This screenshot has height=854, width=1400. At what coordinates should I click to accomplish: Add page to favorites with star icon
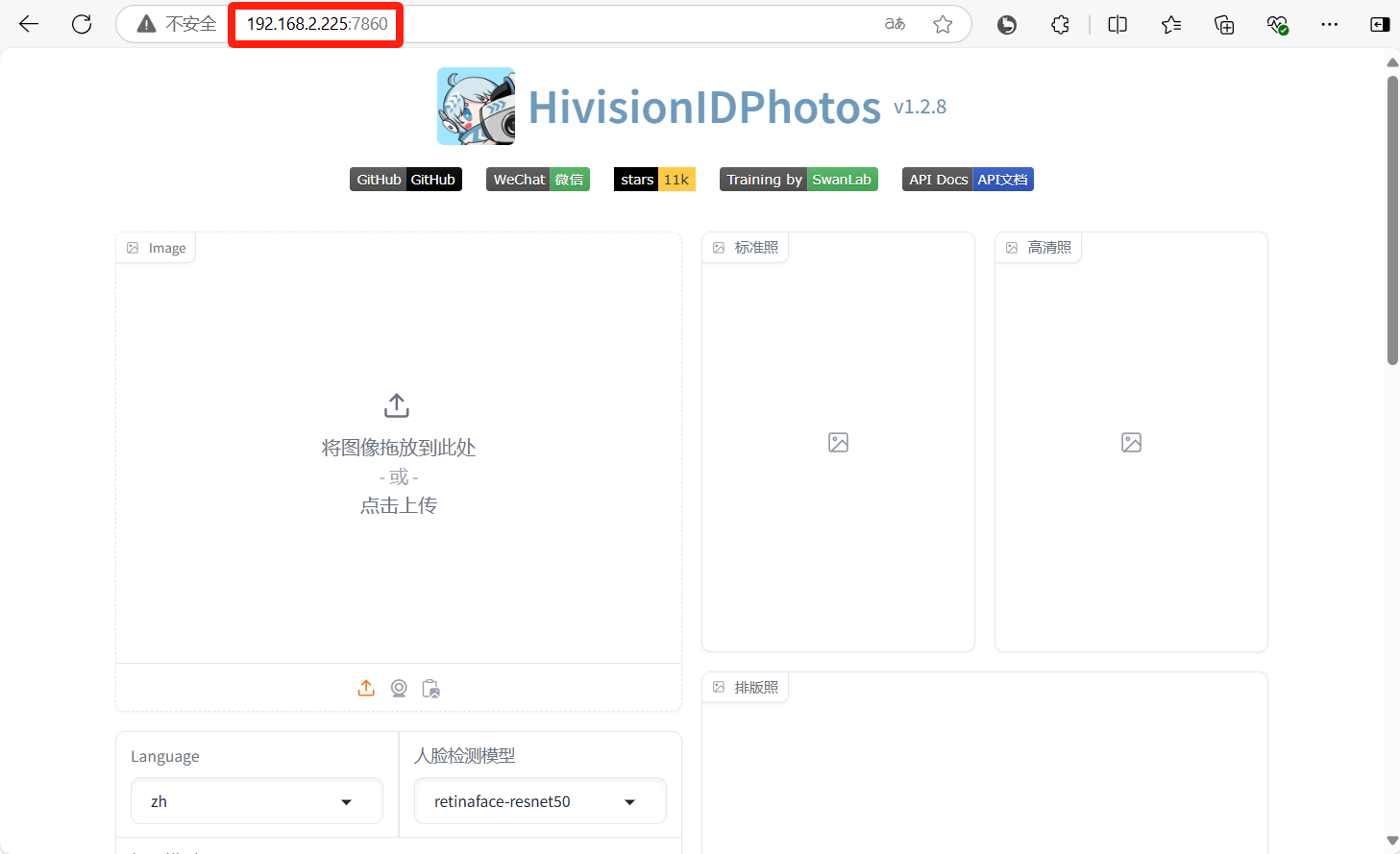pyautogui.click(x=943, y=24)
